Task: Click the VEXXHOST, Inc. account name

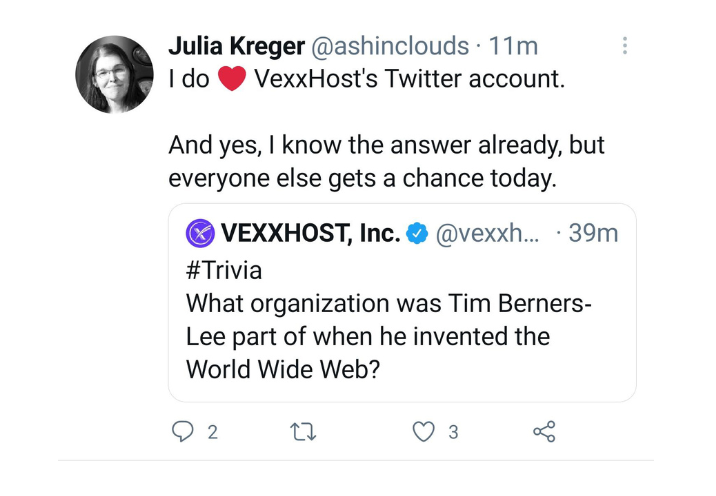Action: (310, 234)
